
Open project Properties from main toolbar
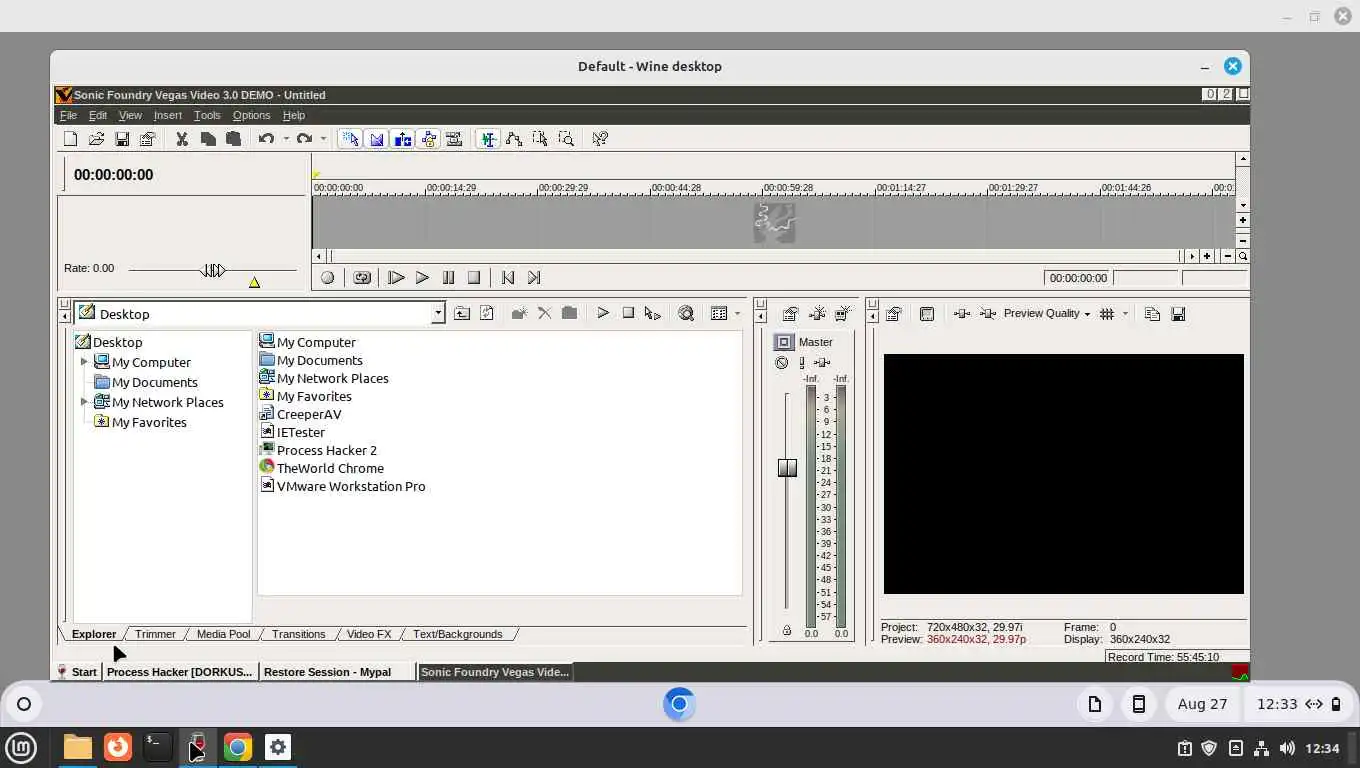148,139
